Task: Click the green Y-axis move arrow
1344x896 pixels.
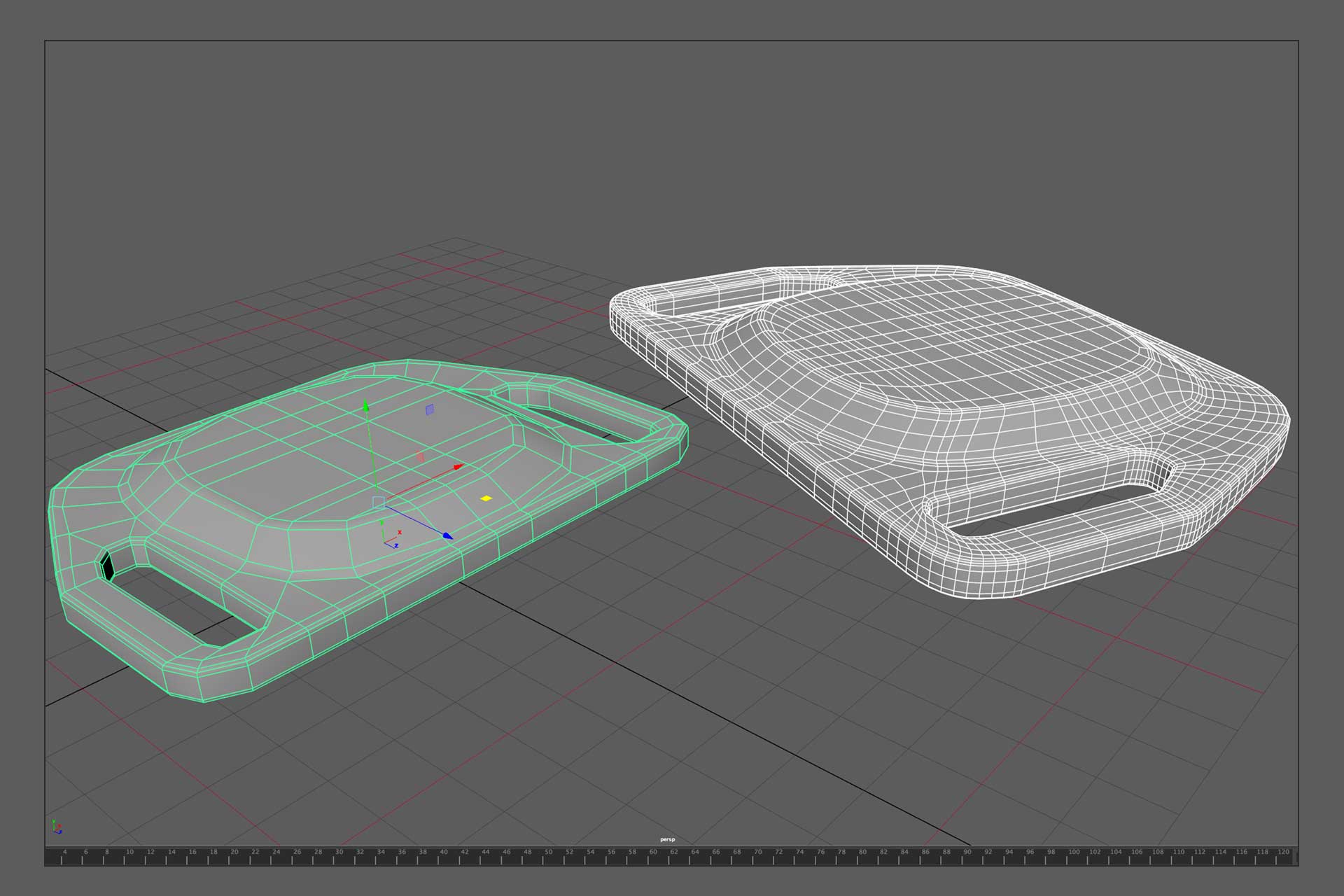Action: coord(365,407)
